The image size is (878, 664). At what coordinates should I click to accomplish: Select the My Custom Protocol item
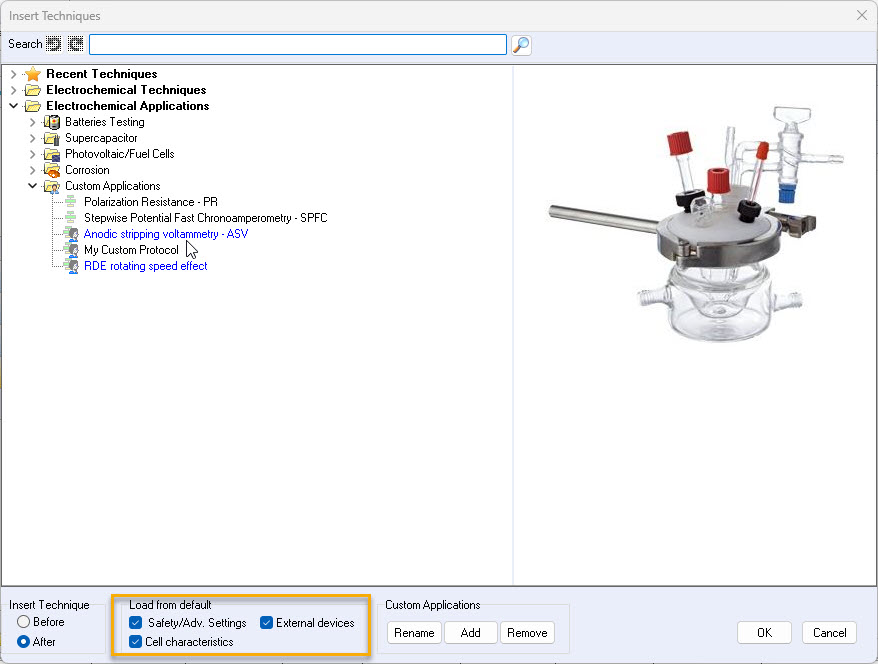coord(131,250)
